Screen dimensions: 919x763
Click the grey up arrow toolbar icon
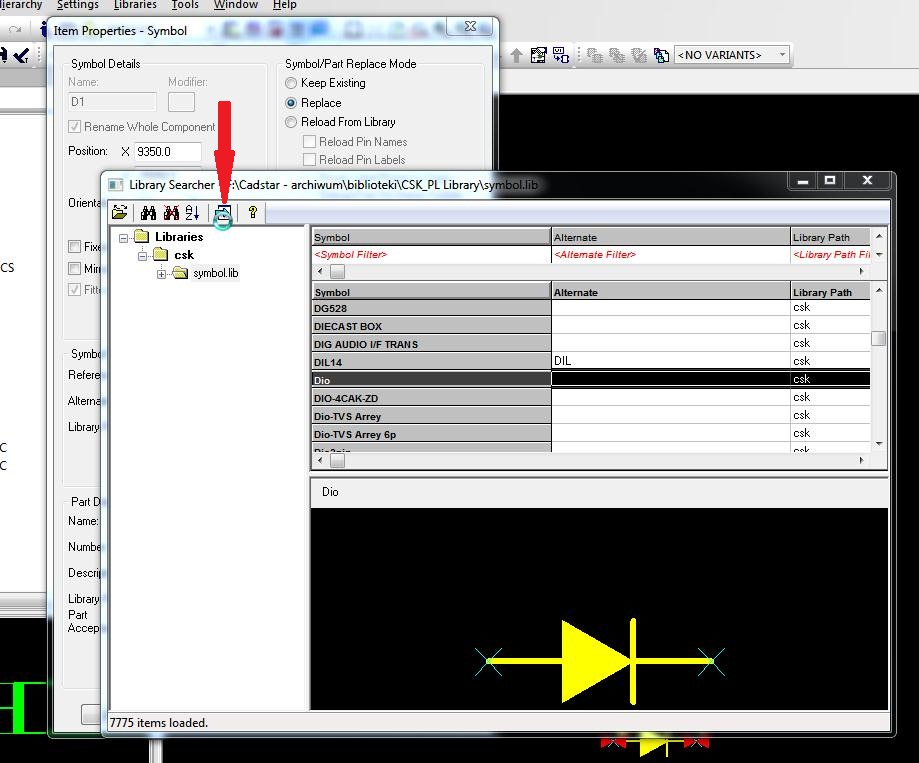tap(516, 55)
